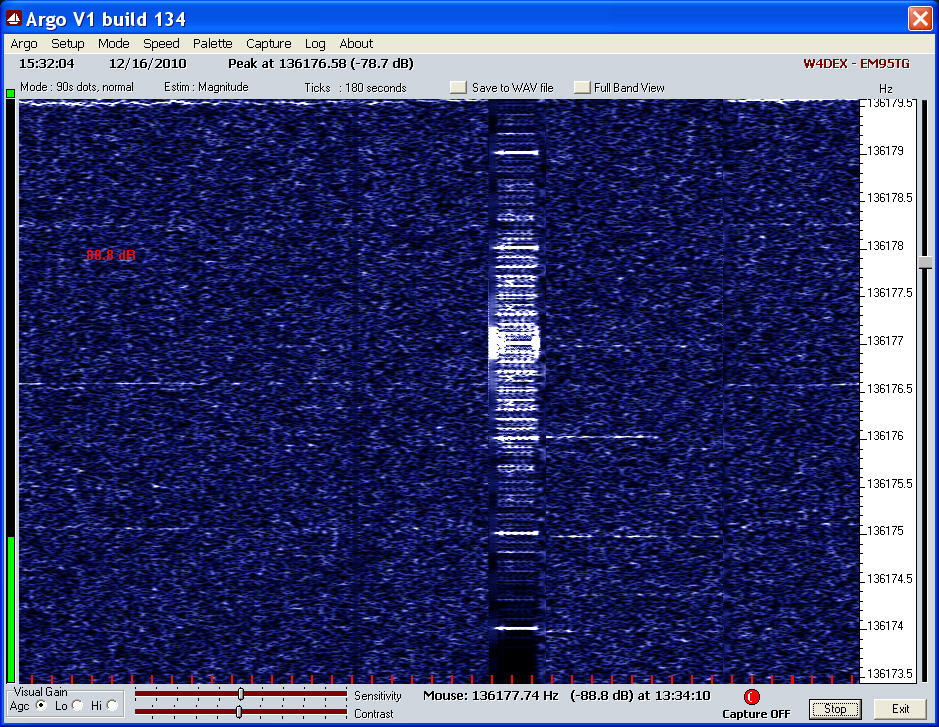Click the Contrast slider thumb

(x=239, y=711)
